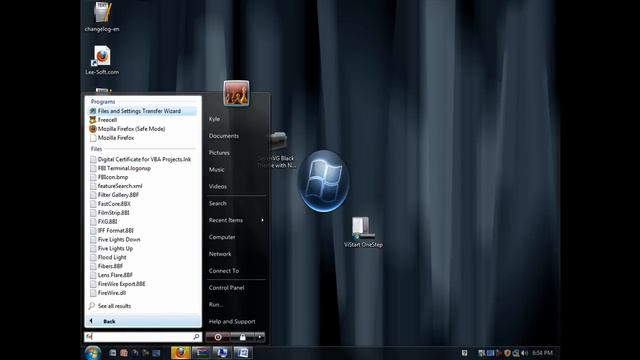640x360 pixels.
Task: Launch Files and Settings Transfer Wizard
Action: tap(142, 111)
